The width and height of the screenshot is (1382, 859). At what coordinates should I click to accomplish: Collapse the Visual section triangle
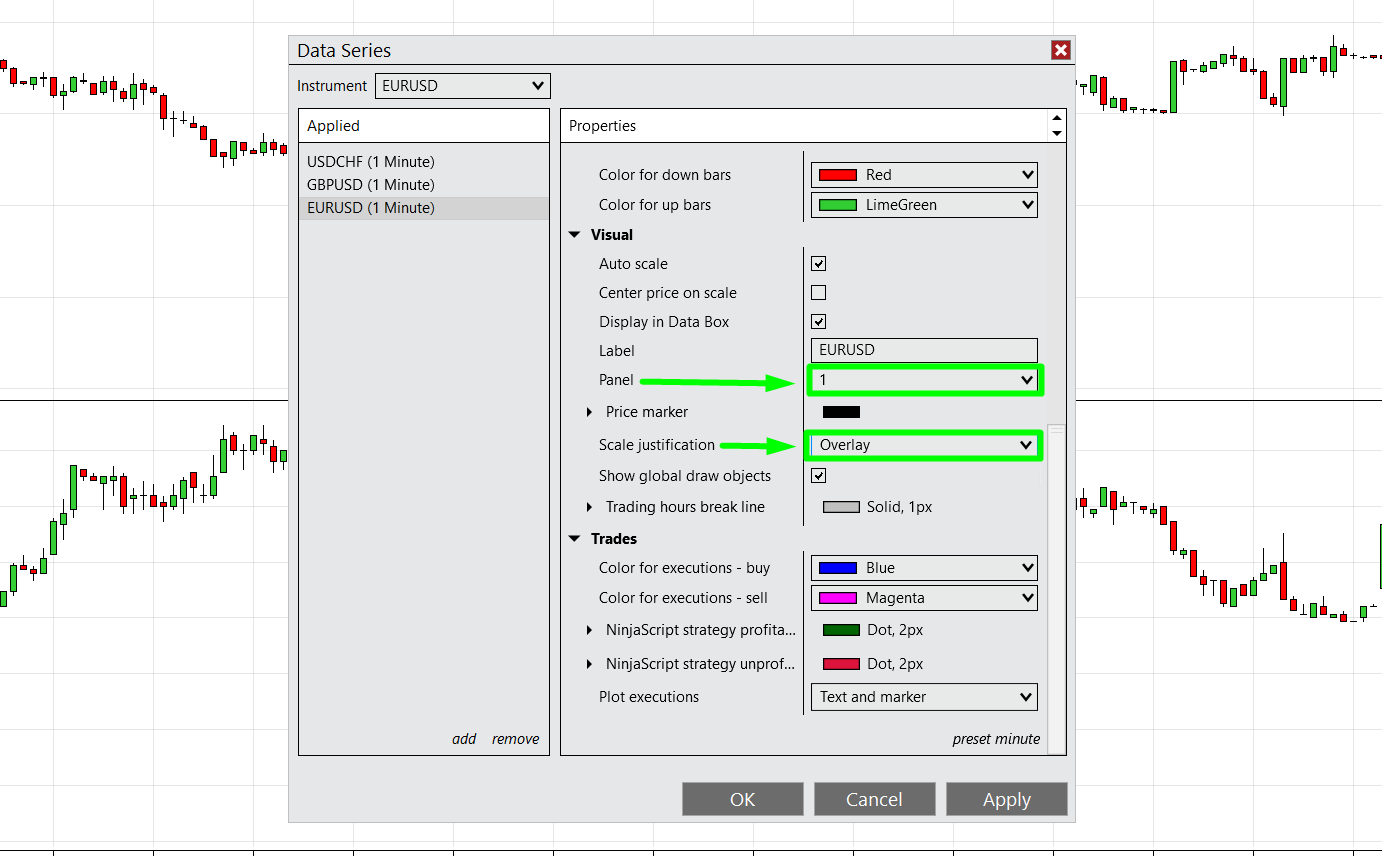pyautogui.click(x=575, y=235)
